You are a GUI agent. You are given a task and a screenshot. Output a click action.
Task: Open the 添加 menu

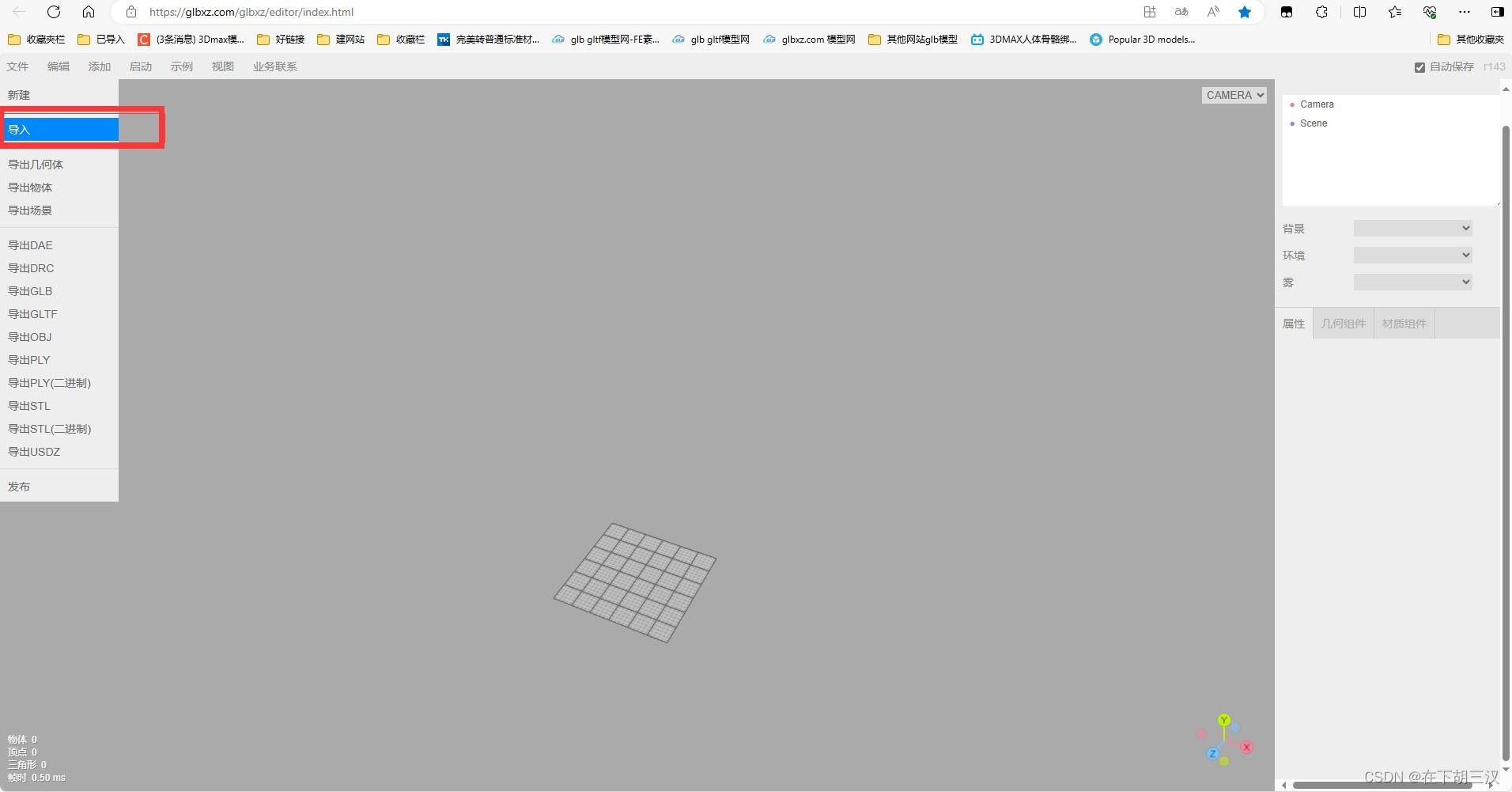(x=100, y=66)
